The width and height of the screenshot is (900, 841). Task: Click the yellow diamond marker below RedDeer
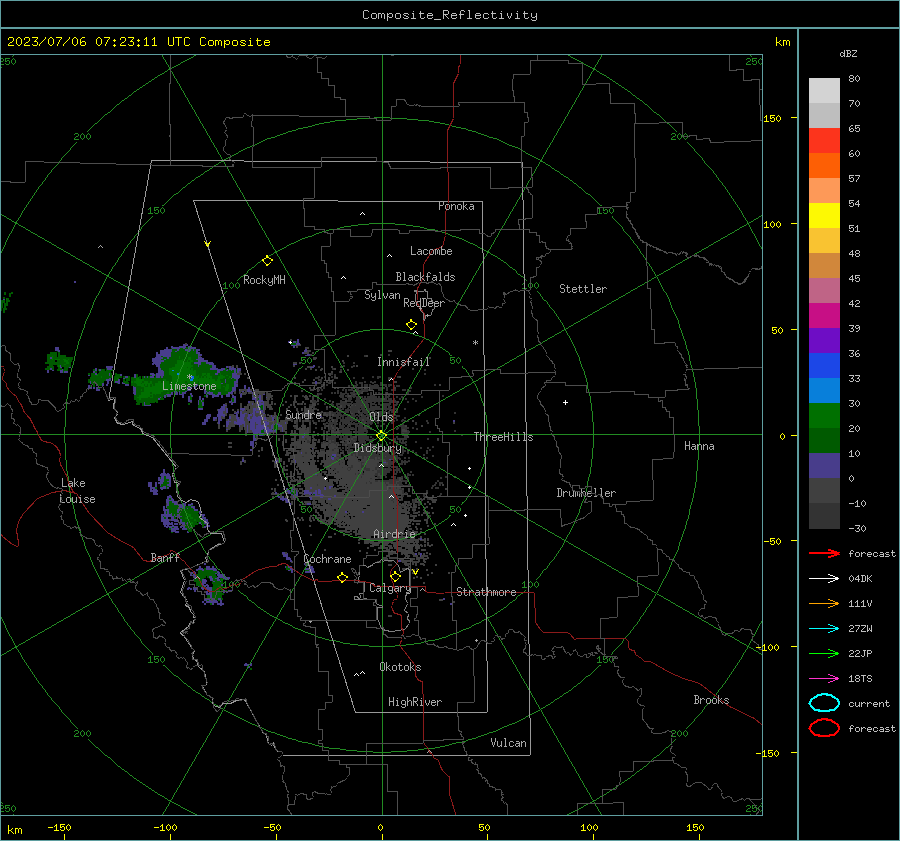412,325
